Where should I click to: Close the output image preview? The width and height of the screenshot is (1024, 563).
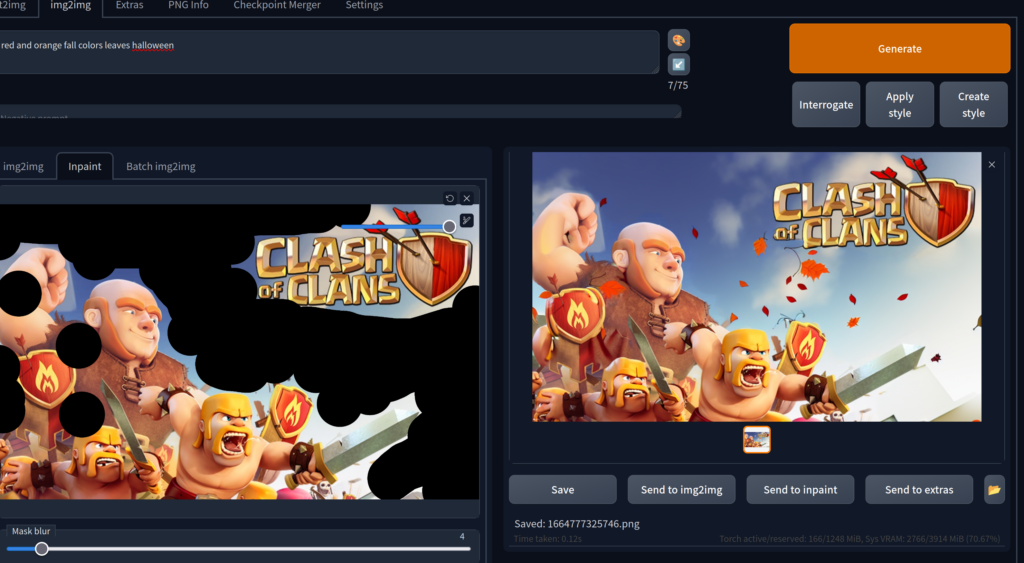point(992,165)
